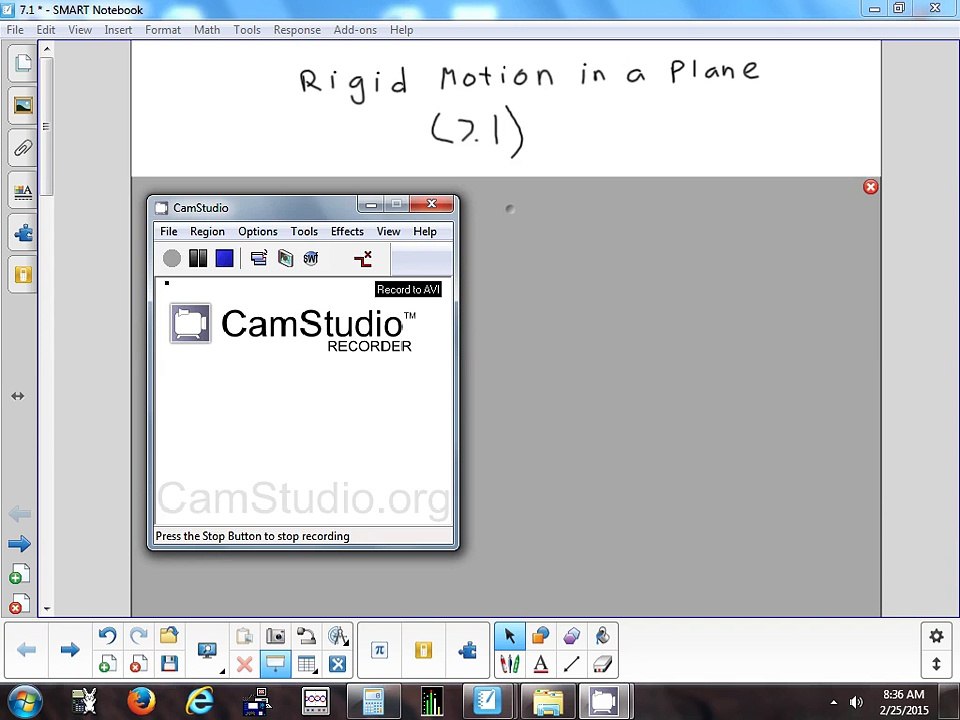This screenshot has width=960, height=720.
Task: Choose the Fill paint bucket tool
Action: click(602, 636)
